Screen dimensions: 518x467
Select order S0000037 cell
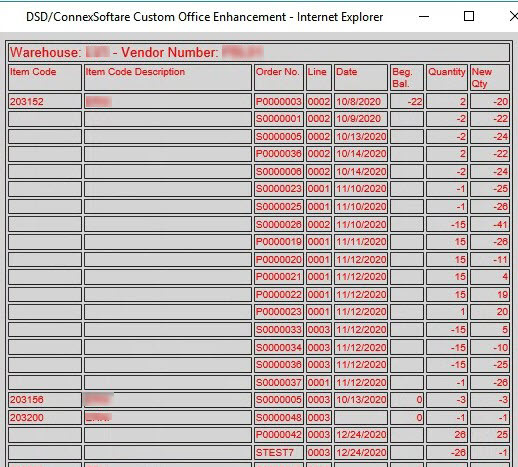pos(279,382)
